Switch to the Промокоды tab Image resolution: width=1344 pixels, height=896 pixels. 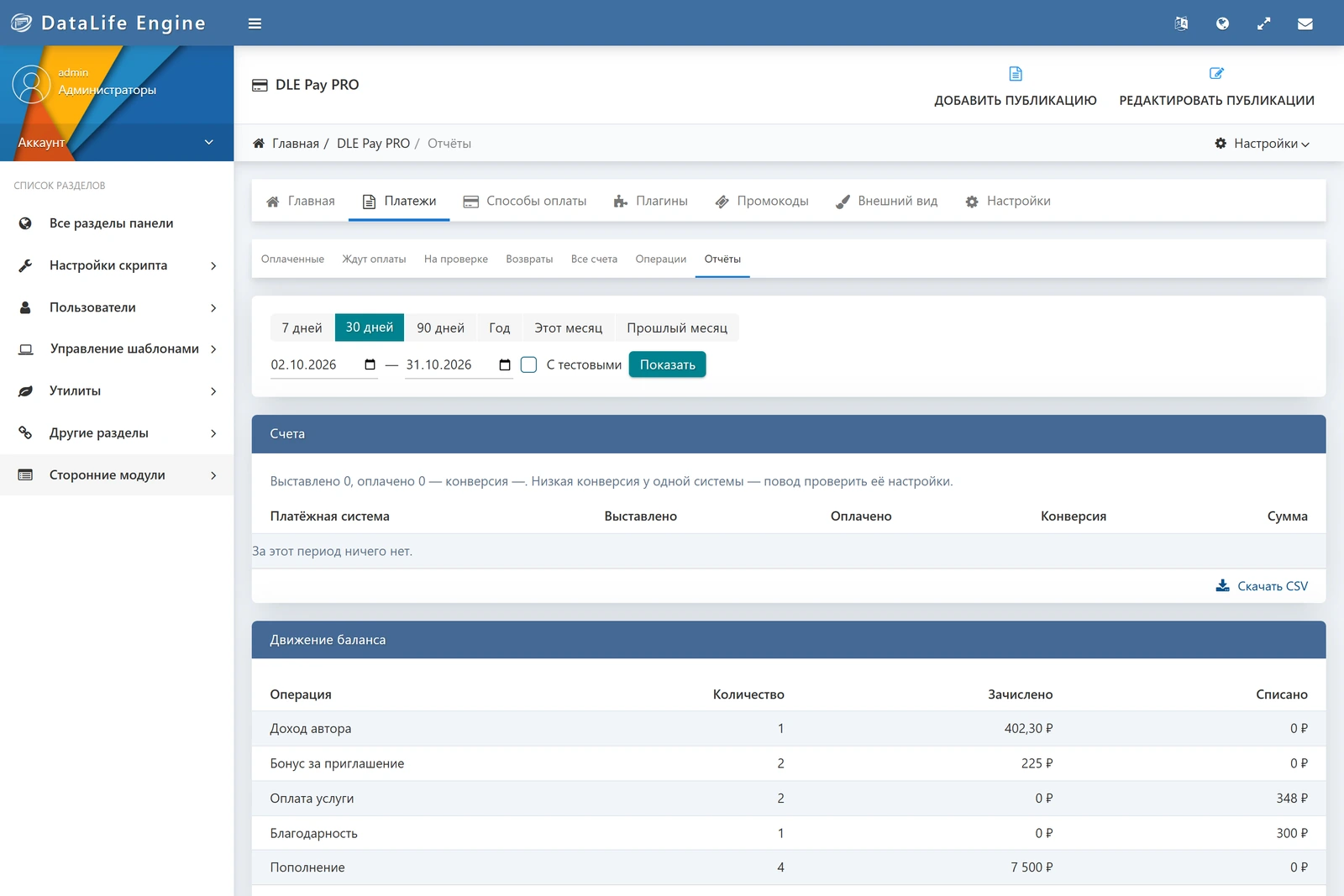[761, 202]
